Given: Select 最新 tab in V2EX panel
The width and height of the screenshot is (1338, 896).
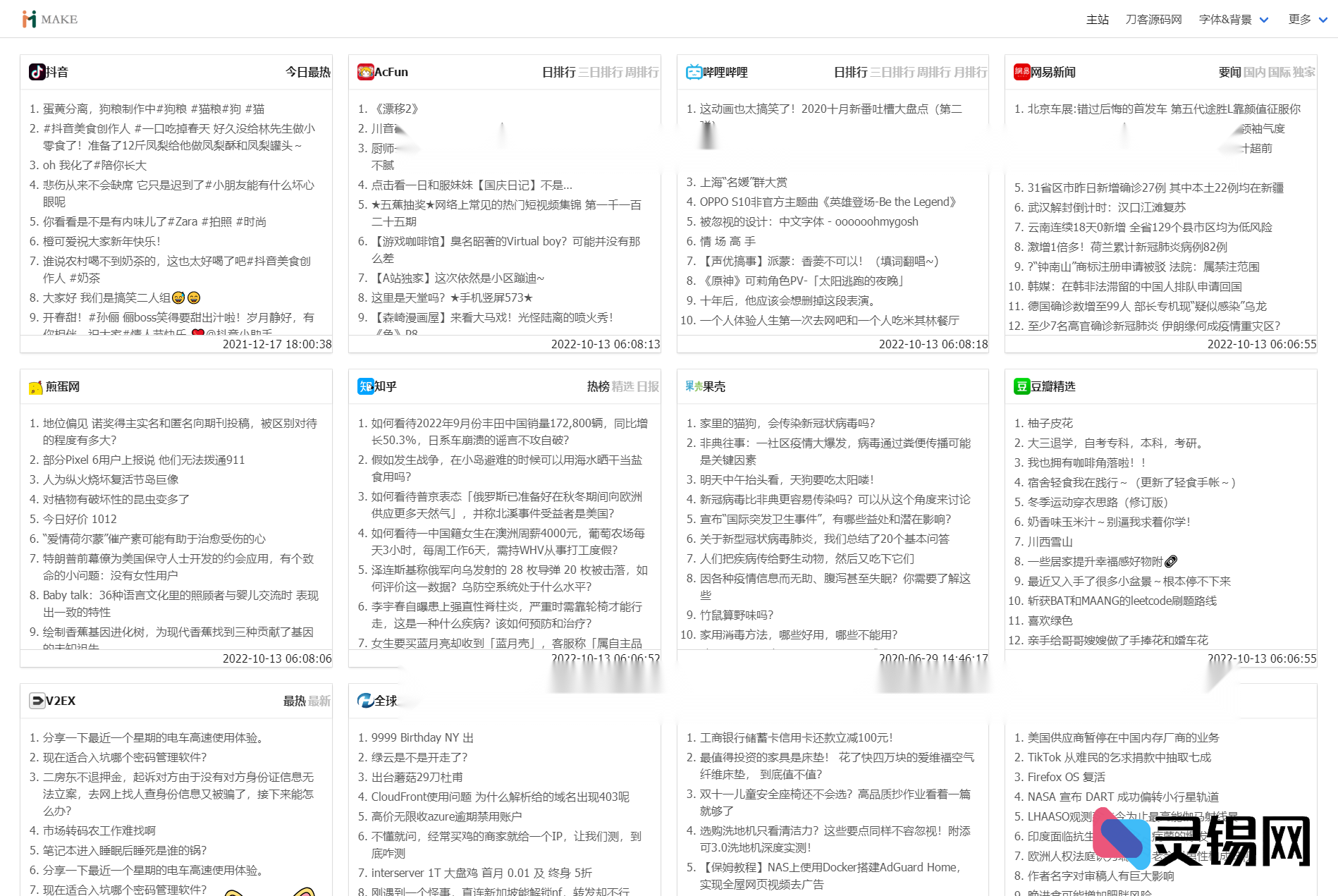Looking at the screenshot, I should [x=319, y=701].
